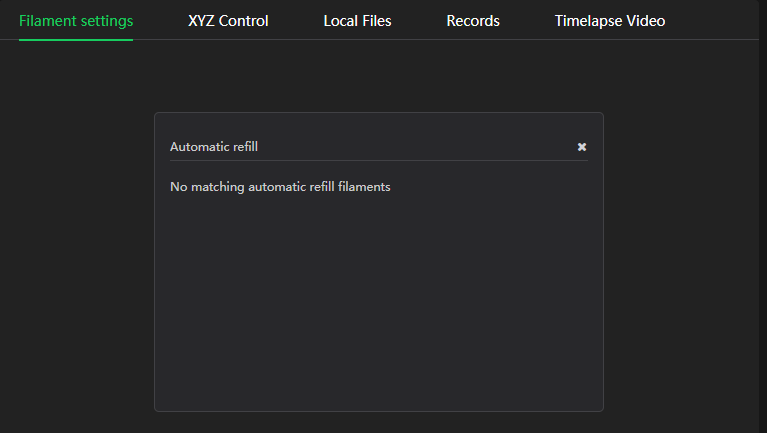
Task: Close the Automatic refill dialog
Action: [x=582, y=147]
